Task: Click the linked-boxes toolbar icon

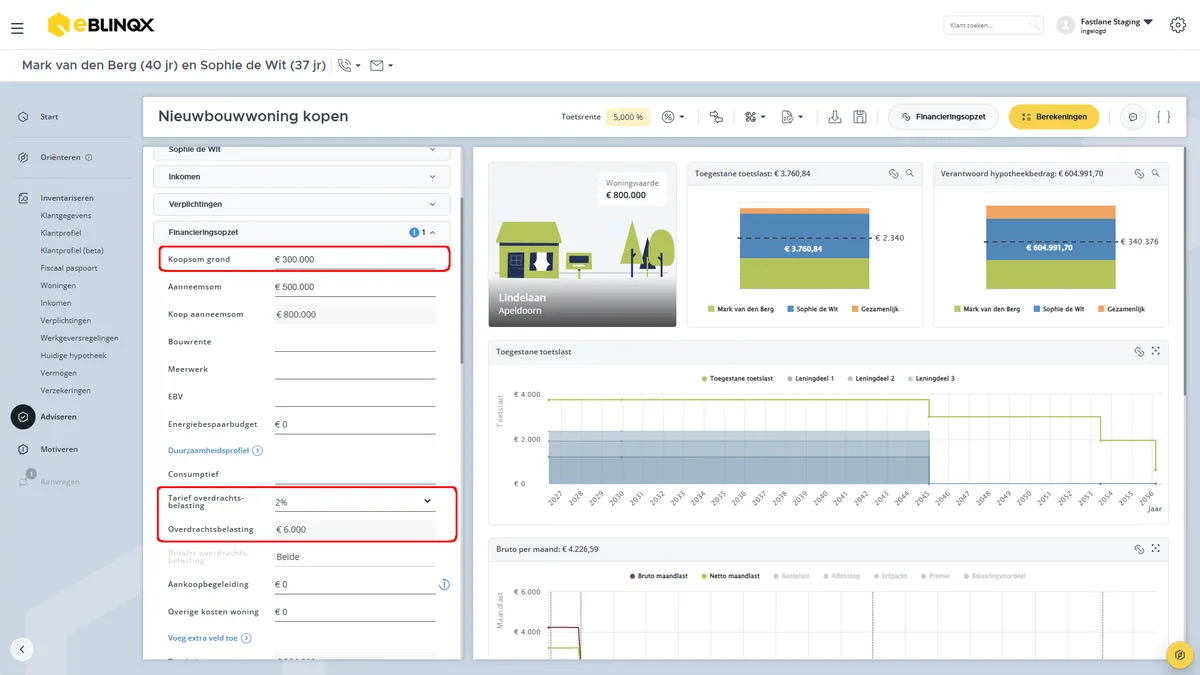Action: 716,117
